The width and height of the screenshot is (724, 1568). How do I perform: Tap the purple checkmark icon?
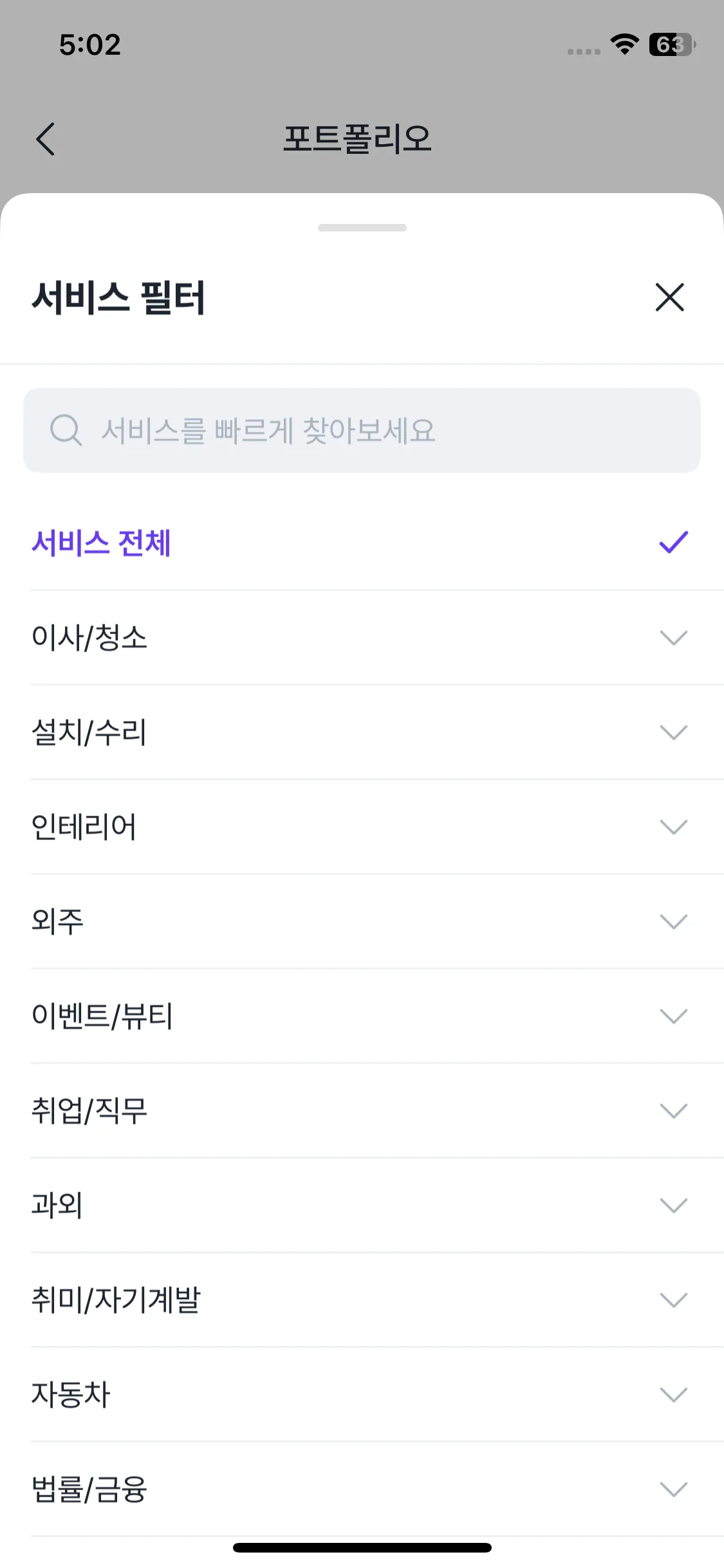click(x=673, y=543)
